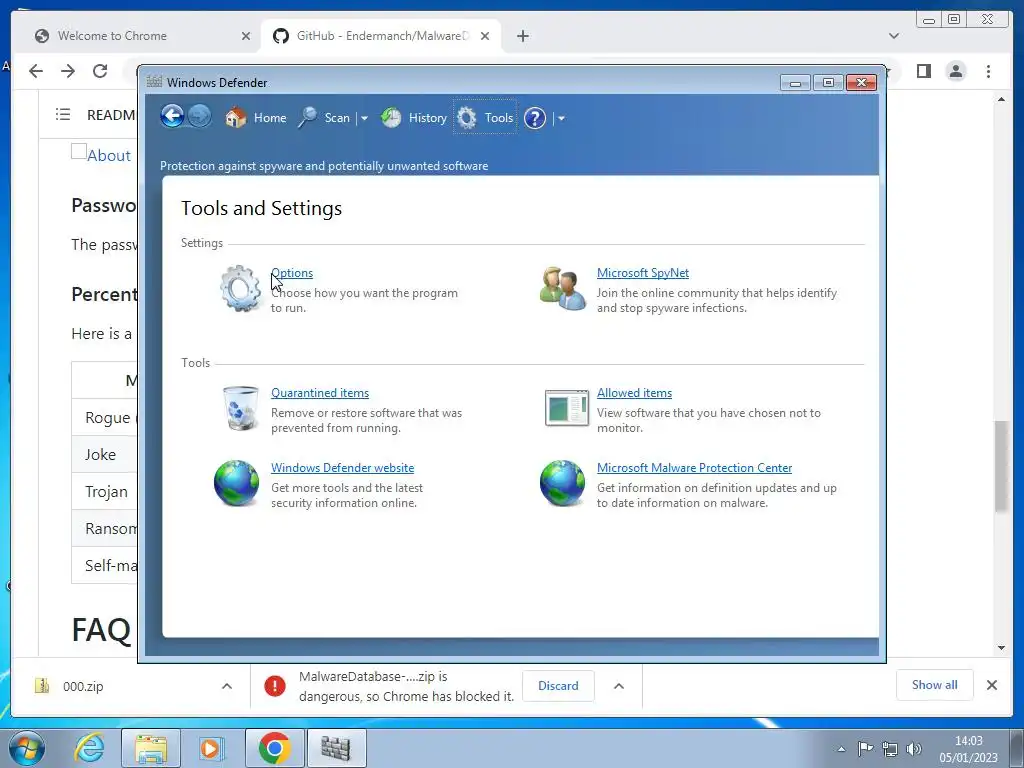1024x768 pixels.
Task: Click Show all downloads
Action: [x=935, y=684]
